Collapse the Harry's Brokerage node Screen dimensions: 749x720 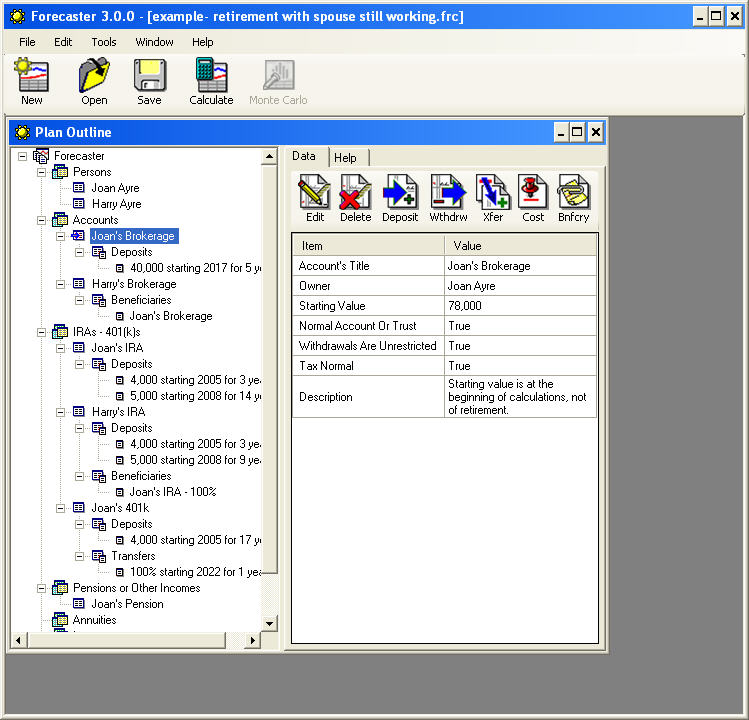pyautogui.click(x=61, y=284)
